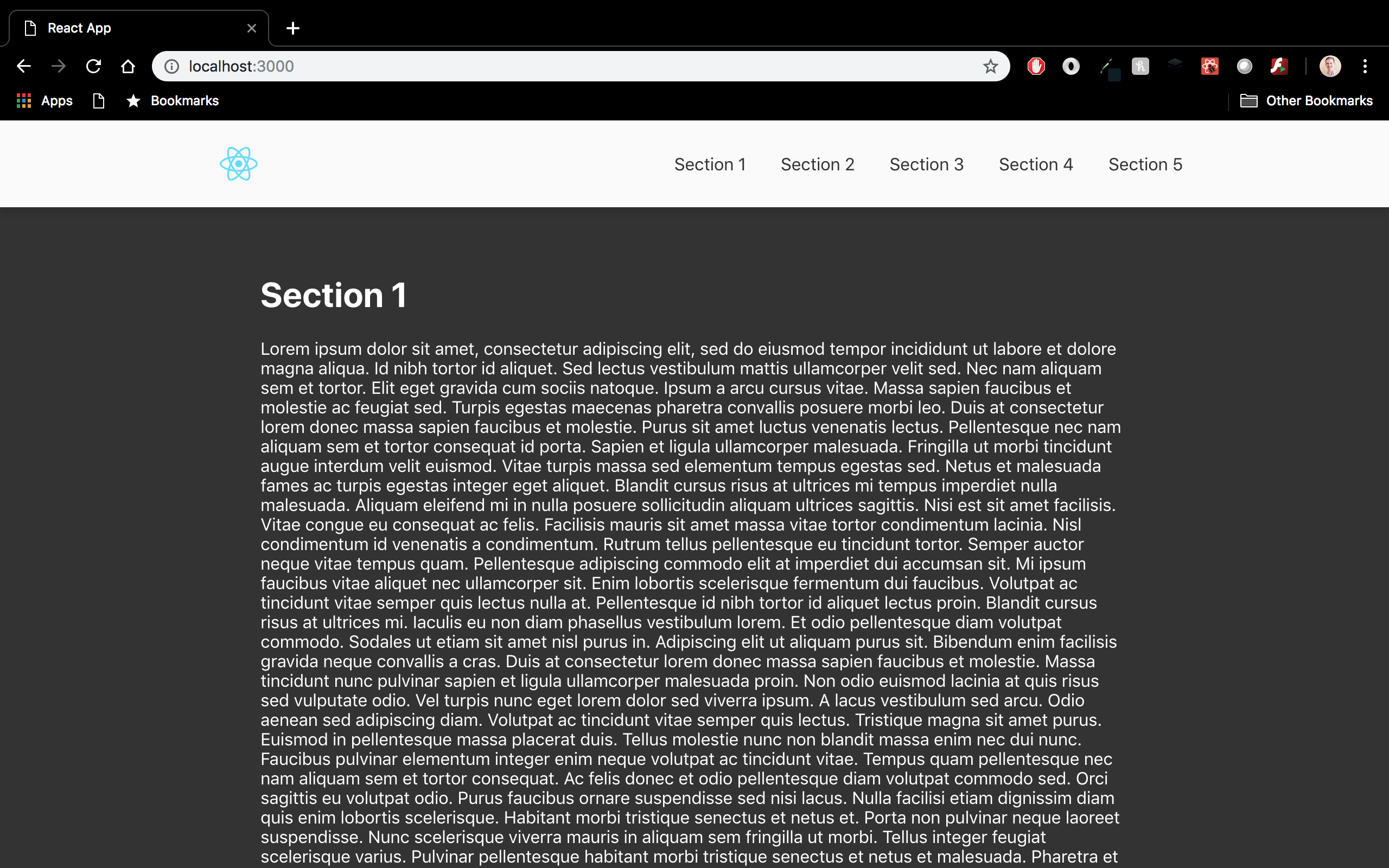The height and width of the screenshot is (868, 1389).
Task: Select Section 5 navigation link
Action: (x=1145, y=164)
